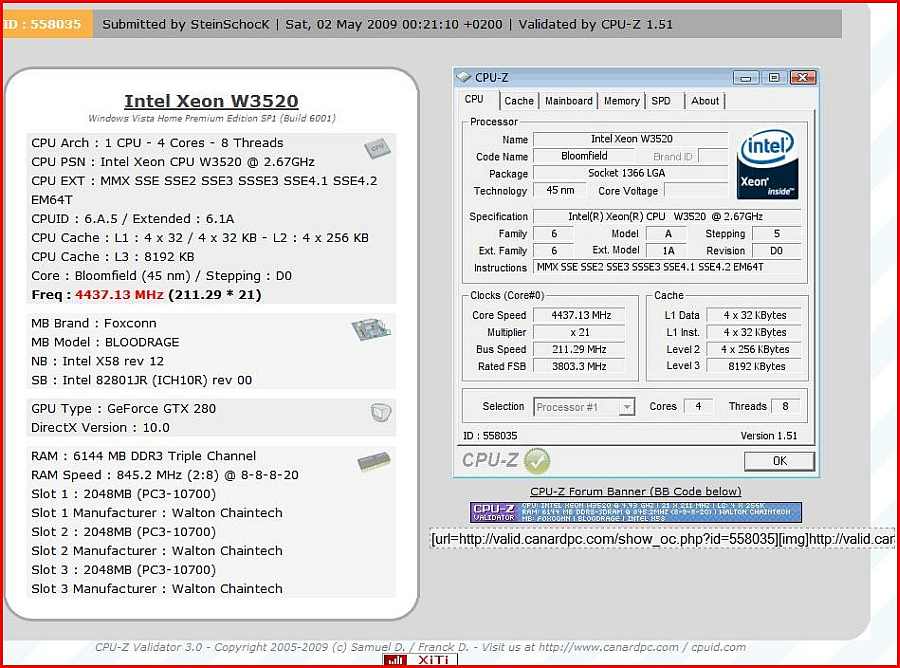The height and width of the screenshot is (668, 900).
Task: Click the SB : Intel 82801JR line
Action: coord(141,380)
